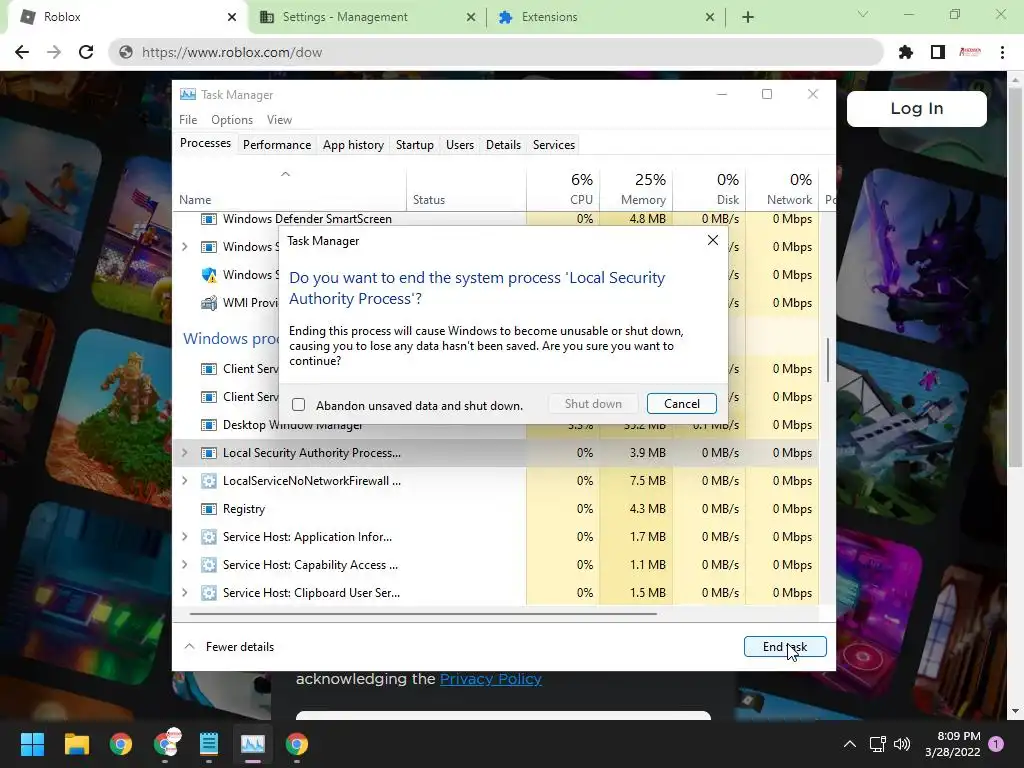1024x768 pixels.
Task: Click the Windows security shield warning icon
Action: coord(208,275)
